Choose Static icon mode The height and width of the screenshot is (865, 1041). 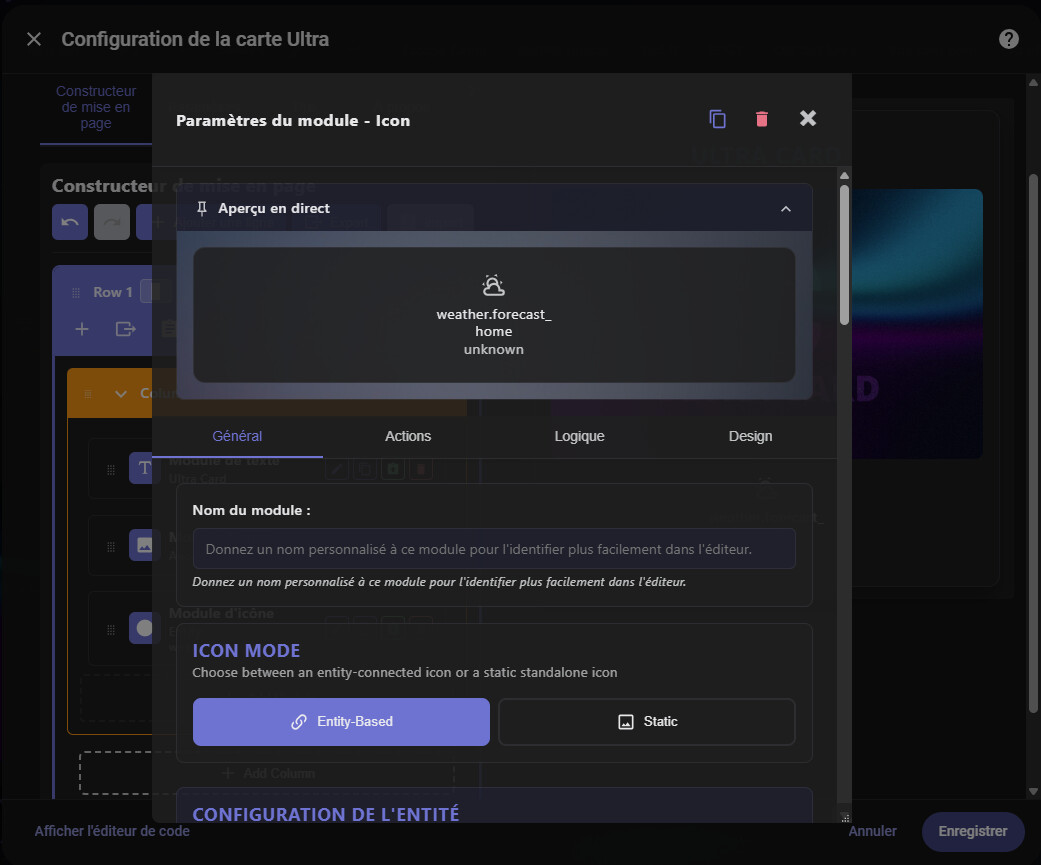tap(647, 722)
